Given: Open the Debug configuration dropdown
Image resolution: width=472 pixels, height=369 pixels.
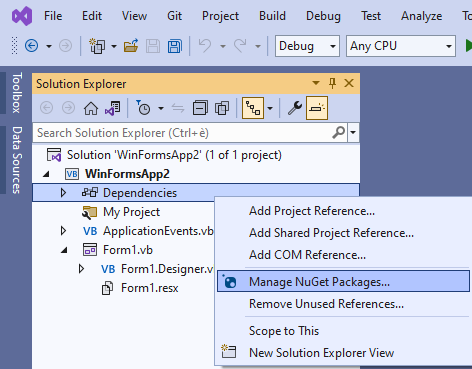Looking at the screenshot, I should [x=307, y=46].
